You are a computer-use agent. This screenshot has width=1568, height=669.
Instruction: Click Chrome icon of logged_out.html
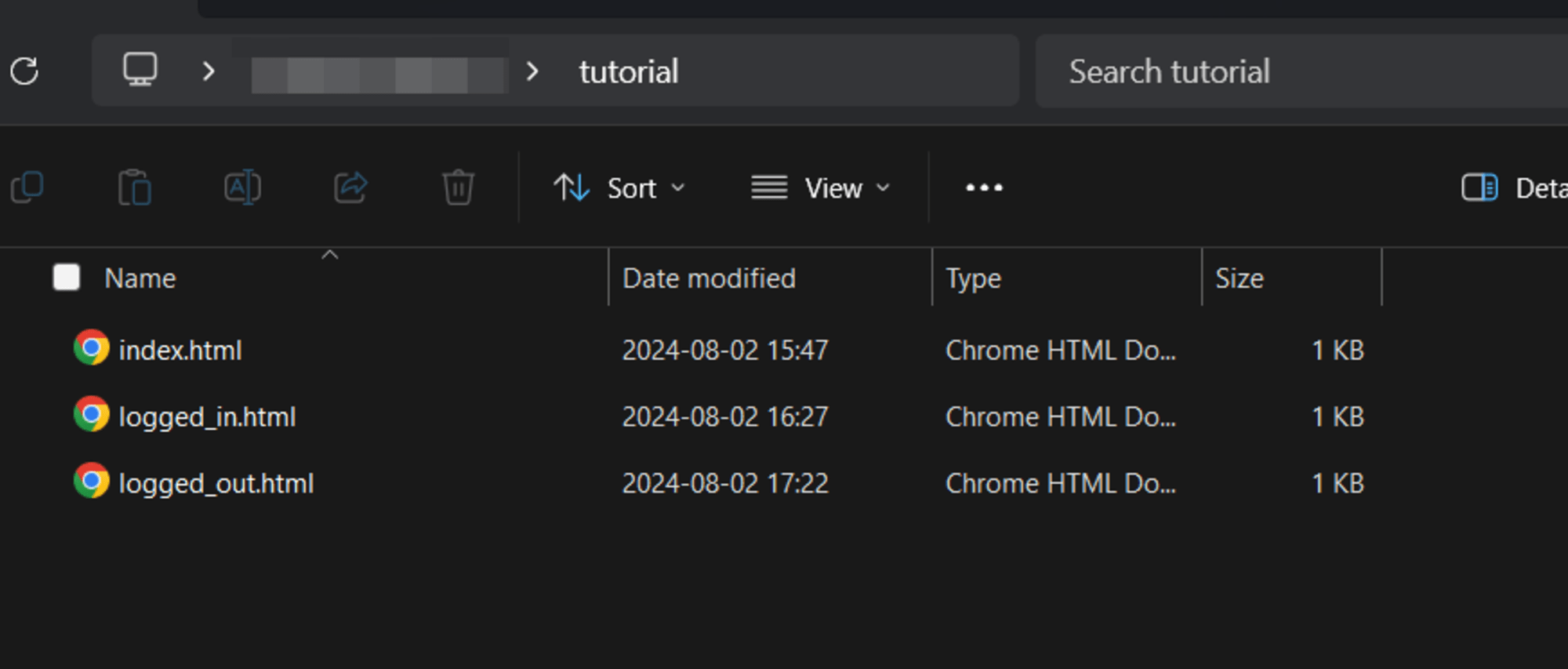pyautogui.click(x=92, y=481)
